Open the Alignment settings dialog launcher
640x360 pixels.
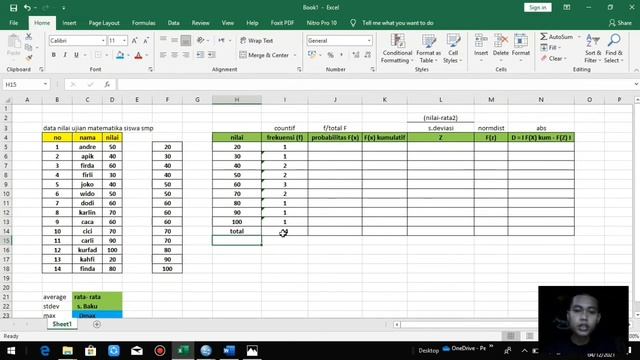[x=299, y=69]
